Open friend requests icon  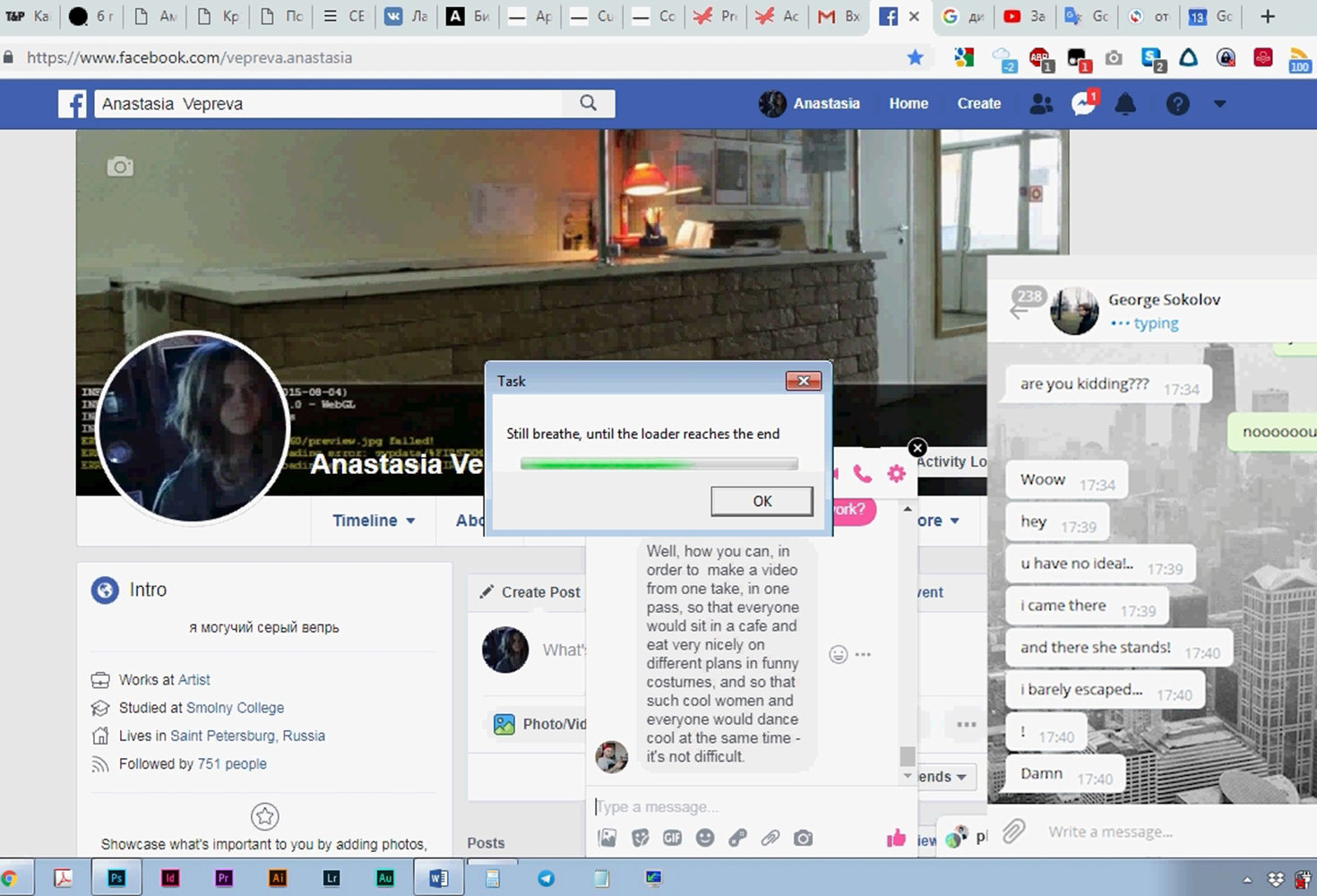tap(1041, 104)
